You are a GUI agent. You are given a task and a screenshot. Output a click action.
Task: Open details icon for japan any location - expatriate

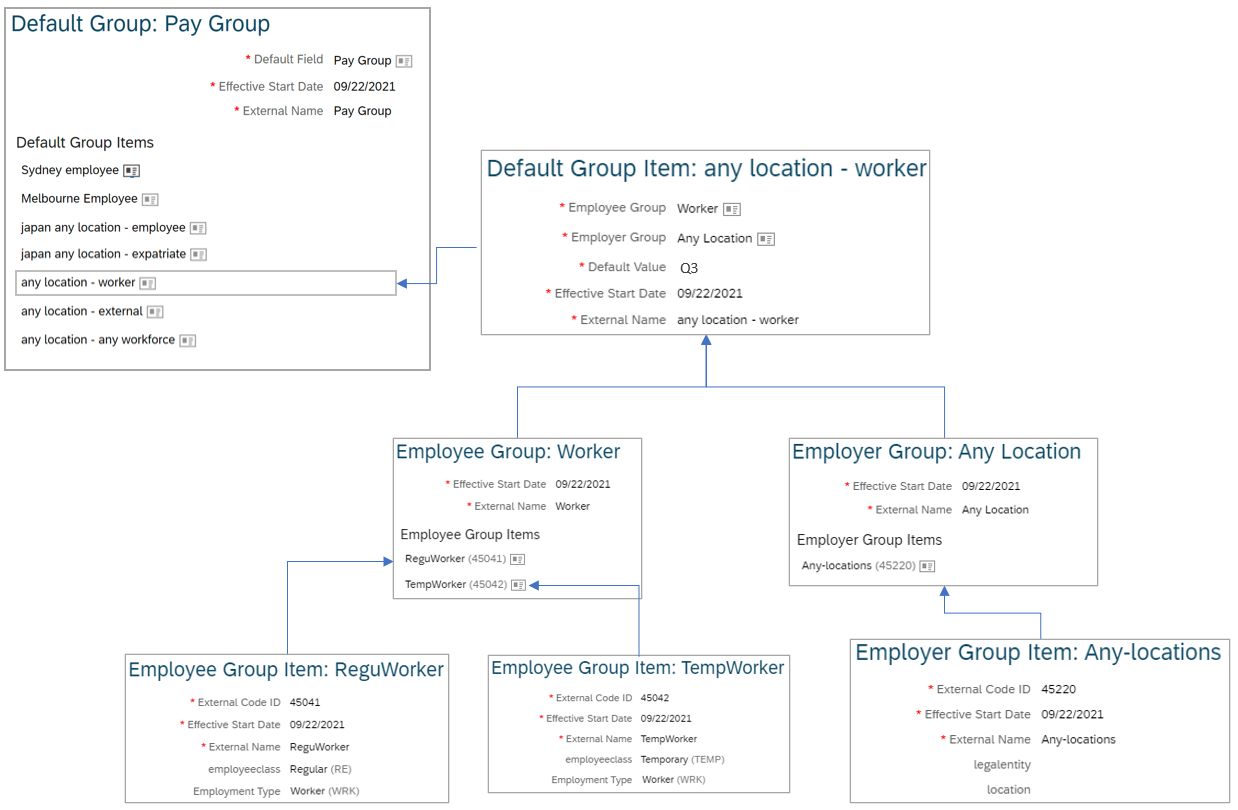coord(199,255)
